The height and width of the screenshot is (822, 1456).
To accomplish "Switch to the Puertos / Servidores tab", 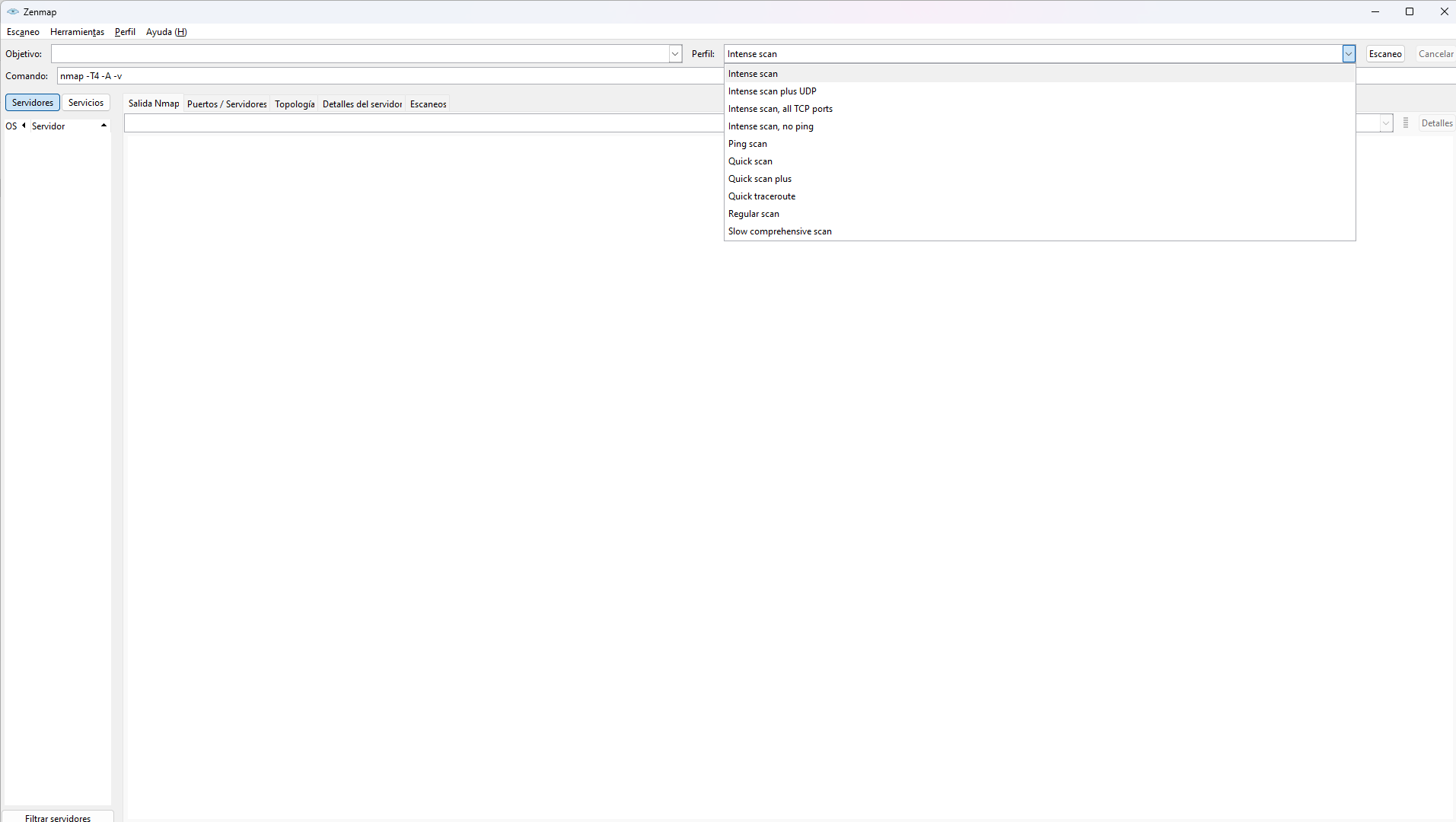I will tap(227, 104).
